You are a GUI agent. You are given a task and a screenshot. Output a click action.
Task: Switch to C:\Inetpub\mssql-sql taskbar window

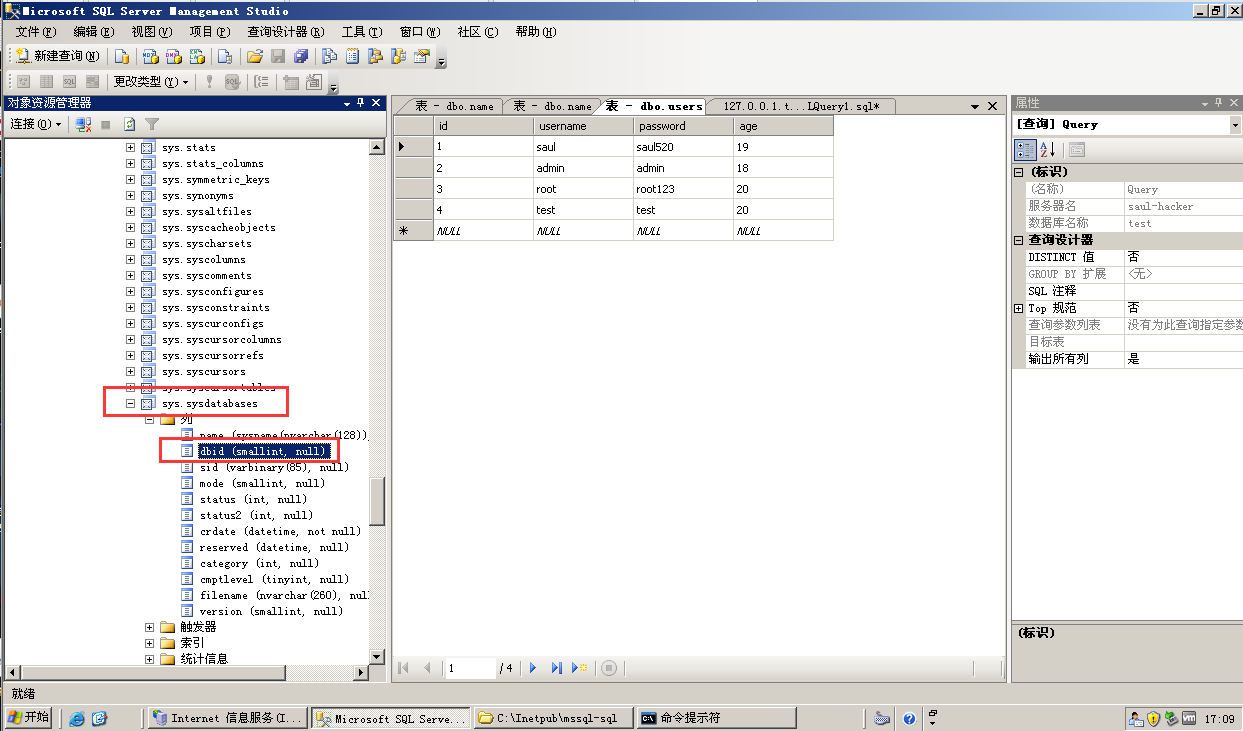click(x=553, y=718)
